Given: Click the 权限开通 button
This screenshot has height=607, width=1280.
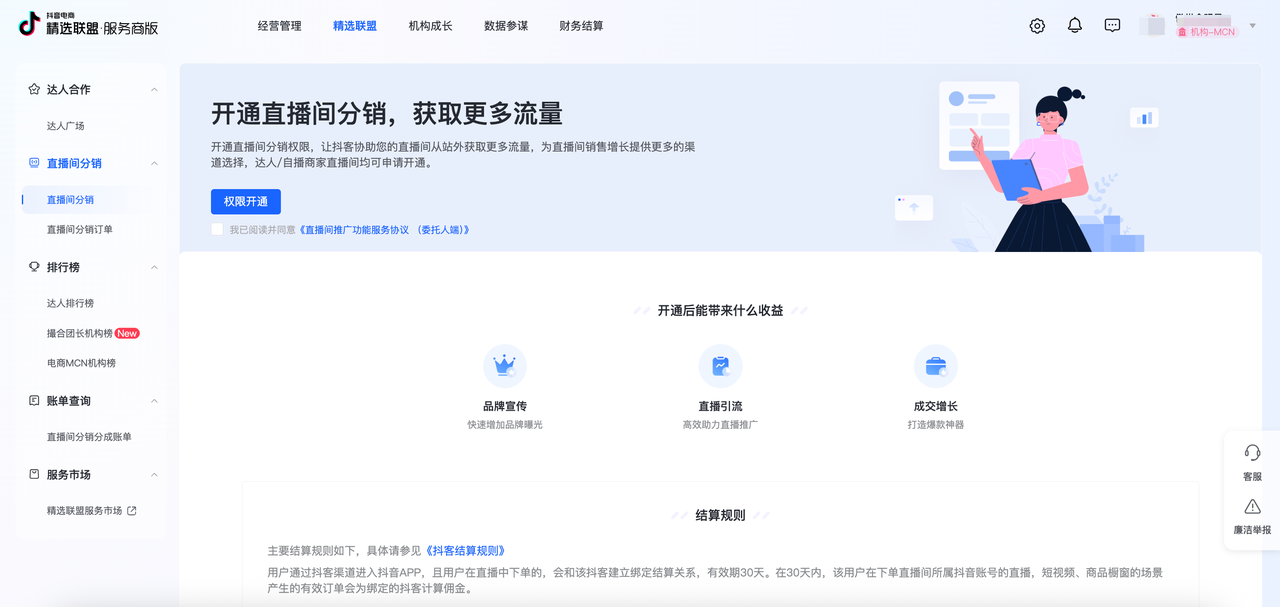Looking at the screenshot, I should (246, 202).
